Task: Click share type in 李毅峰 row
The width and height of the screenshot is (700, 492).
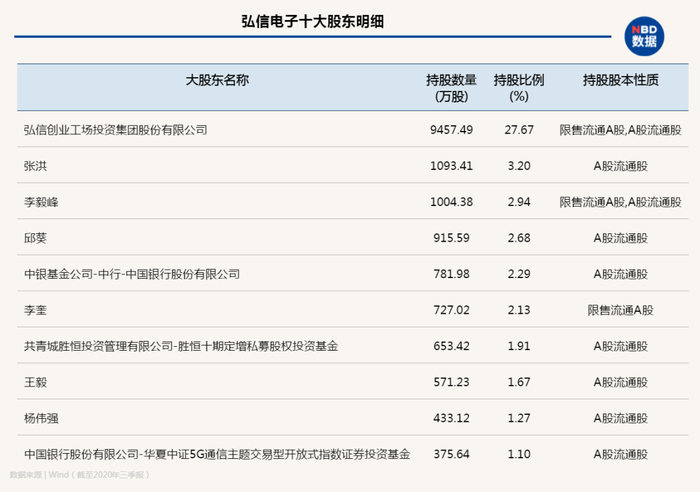Action: tap(621, 202)
